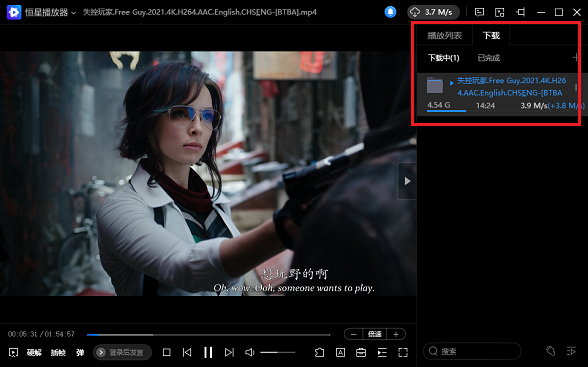Open the 已完成 completed downloads tab
Screen dimensions: 588x367
coord(489,58)
